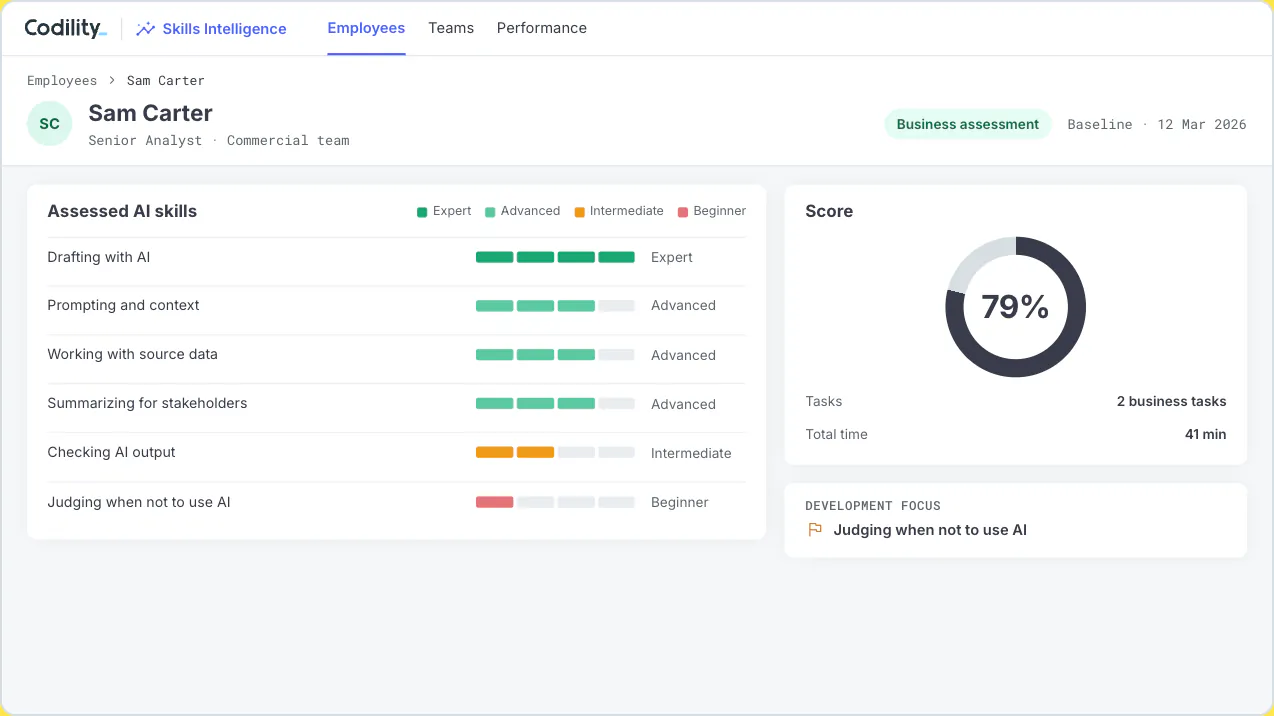Viewport: 1274px width, 716px height.
Task: Click the Advanced legend swatch
Action: pyautogui.click(x=490, y=212)
